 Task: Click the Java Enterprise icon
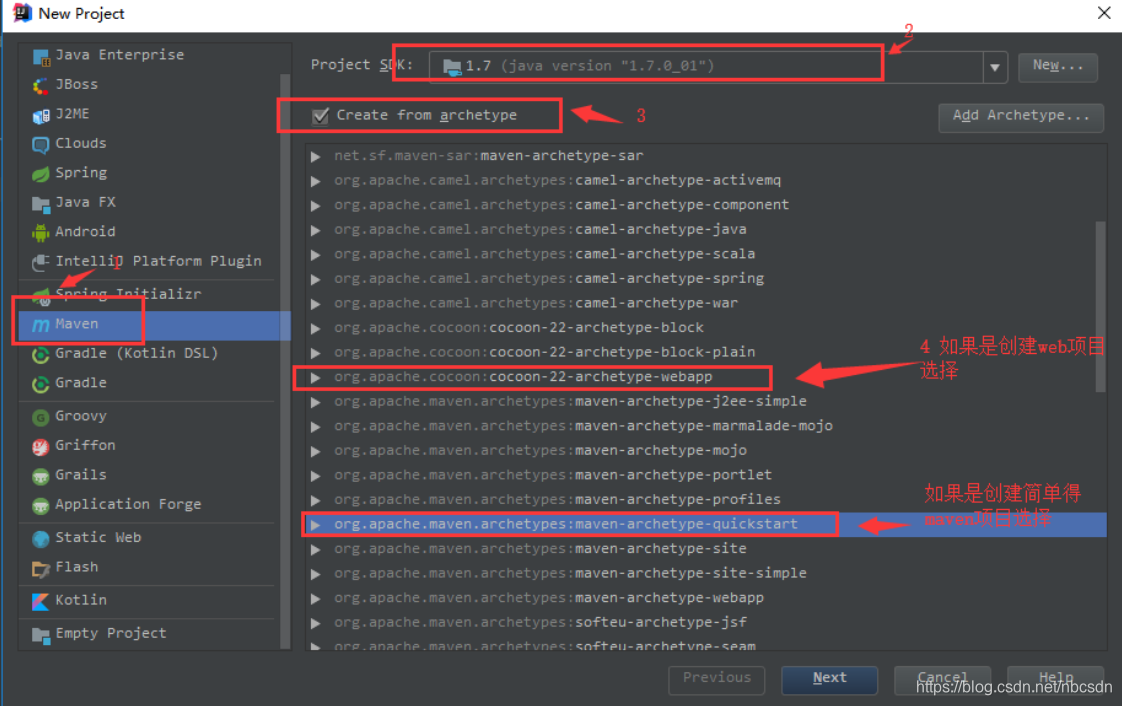41,56
